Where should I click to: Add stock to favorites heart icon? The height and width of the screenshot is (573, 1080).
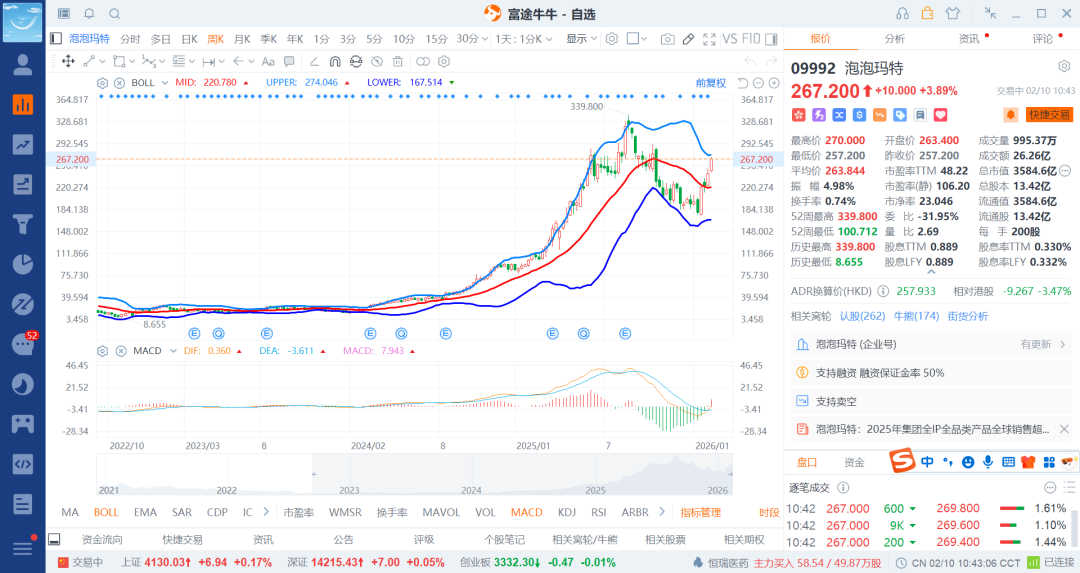(x=941, y=115)
